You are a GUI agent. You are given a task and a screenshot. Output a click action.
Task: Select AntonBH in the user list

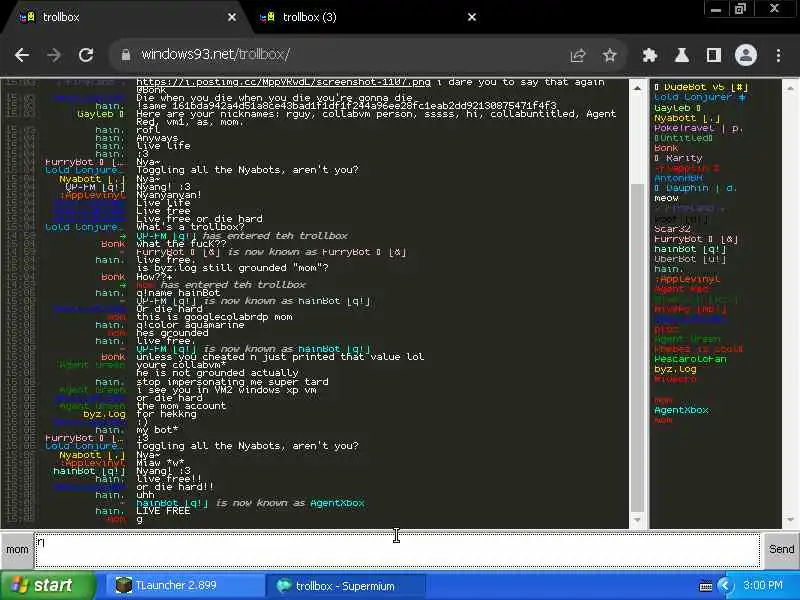(x=678, y=179)
